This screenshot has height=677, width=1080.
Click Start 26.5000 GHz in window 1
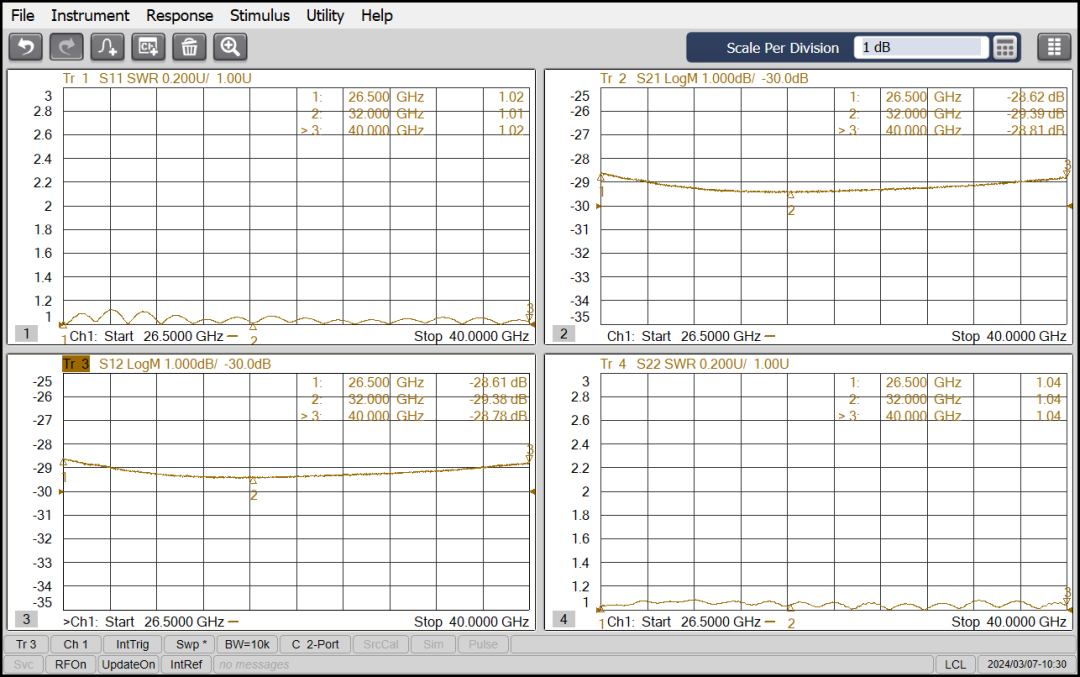tap(164, 336)
